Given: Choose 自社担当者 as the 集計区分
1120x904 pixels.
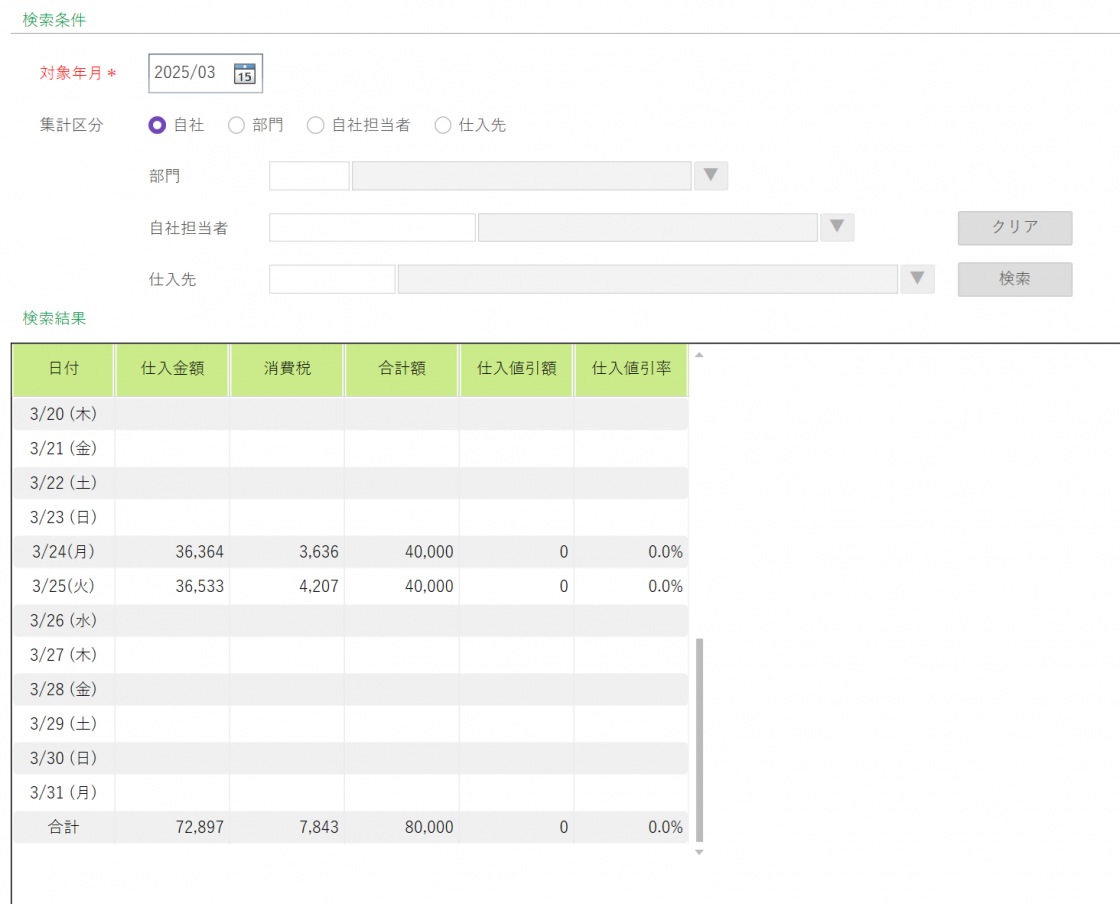Looking at the screenshot, I should coord(316,125).
